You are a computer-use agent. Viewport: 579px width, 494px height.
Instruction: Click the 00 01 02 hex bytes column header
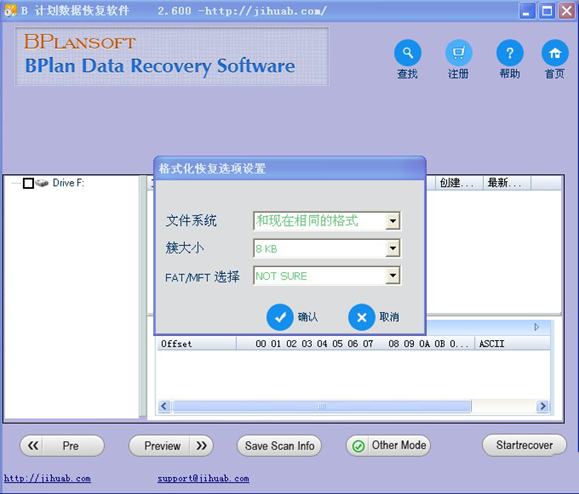pyautogui.click(x=355, y=344)
